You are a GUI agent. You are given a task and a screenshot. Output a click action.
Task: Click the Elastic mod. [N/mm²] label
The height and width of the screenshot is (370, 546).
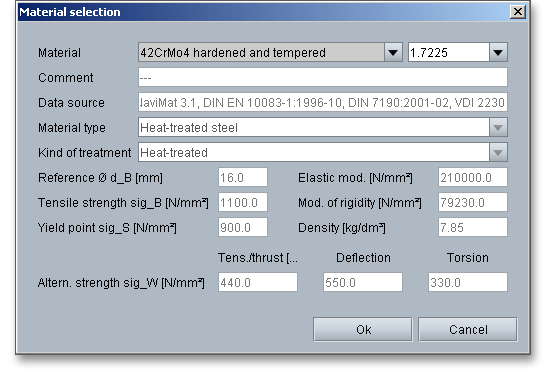click(x=355, y=178)
